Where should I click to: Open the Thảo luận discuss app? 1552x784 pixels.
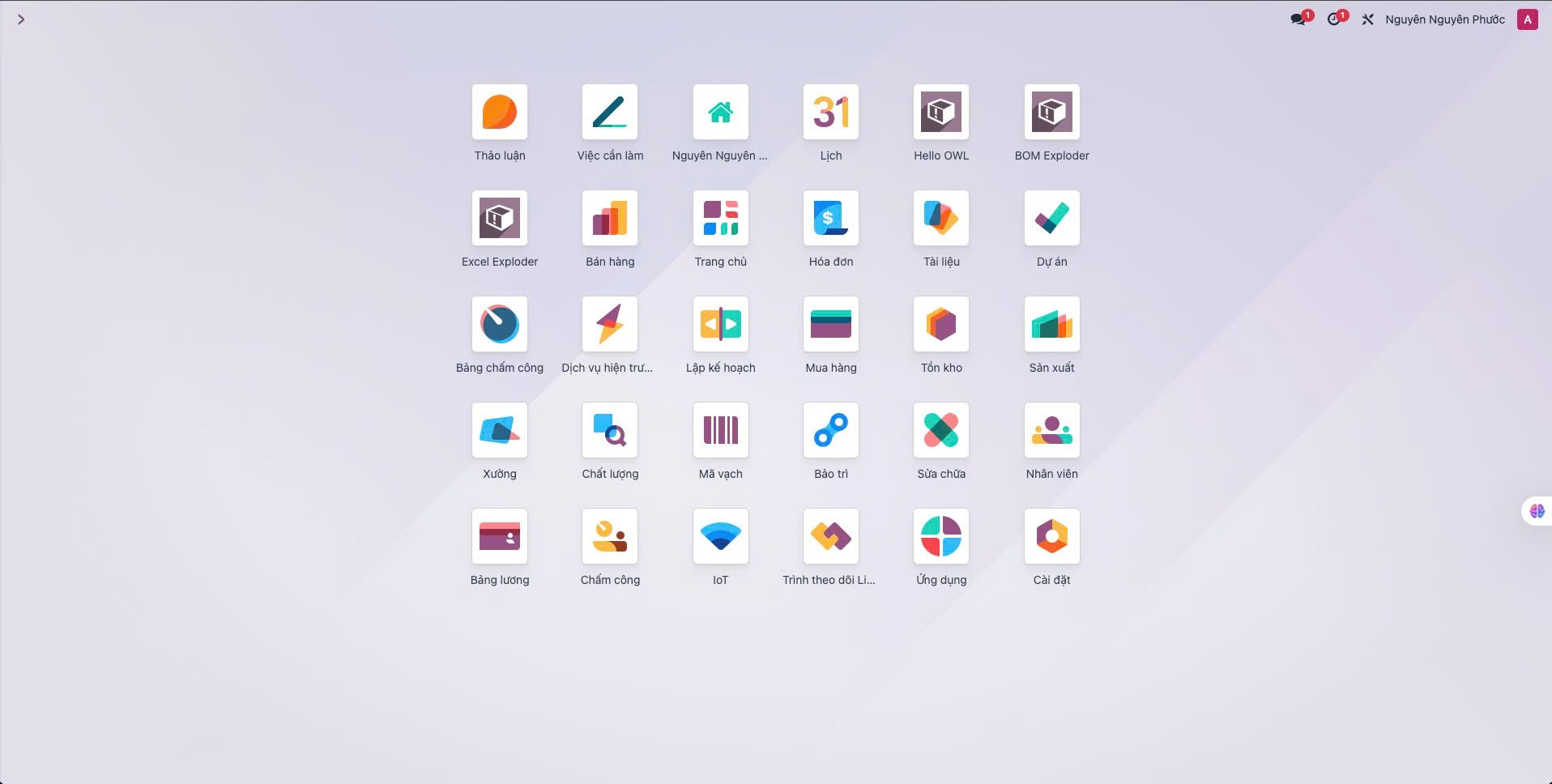(499, 113)
